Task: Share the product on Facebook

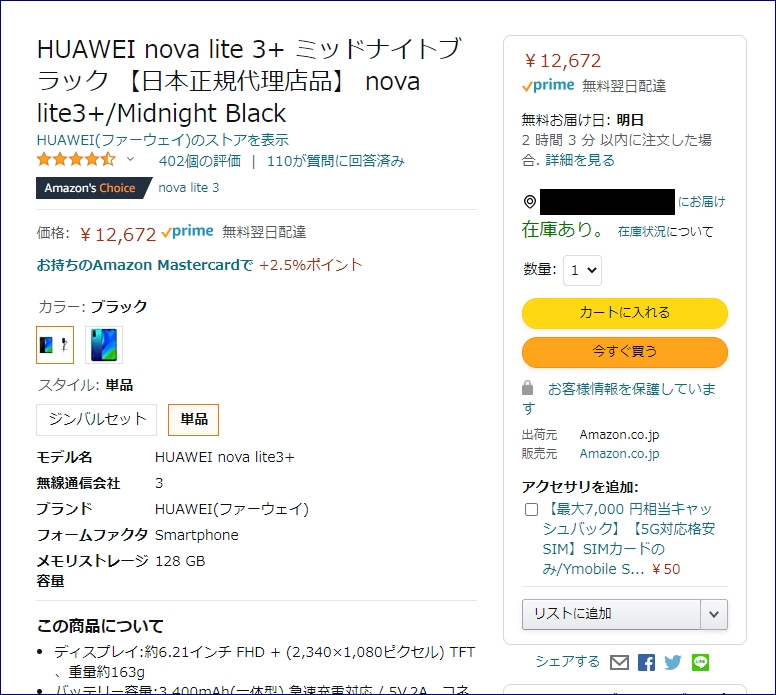Action: (x=646, y=662)
